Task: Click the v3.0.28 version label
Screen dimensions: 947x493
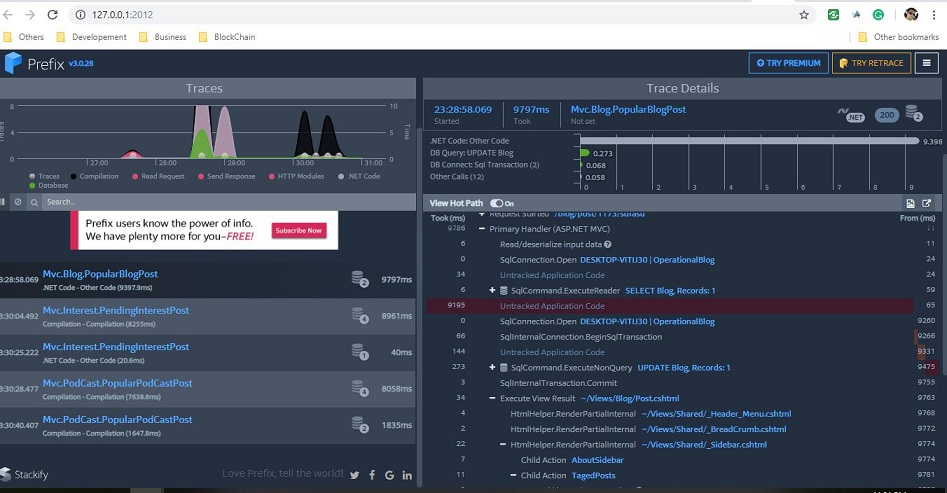Action: coord(81,63)
